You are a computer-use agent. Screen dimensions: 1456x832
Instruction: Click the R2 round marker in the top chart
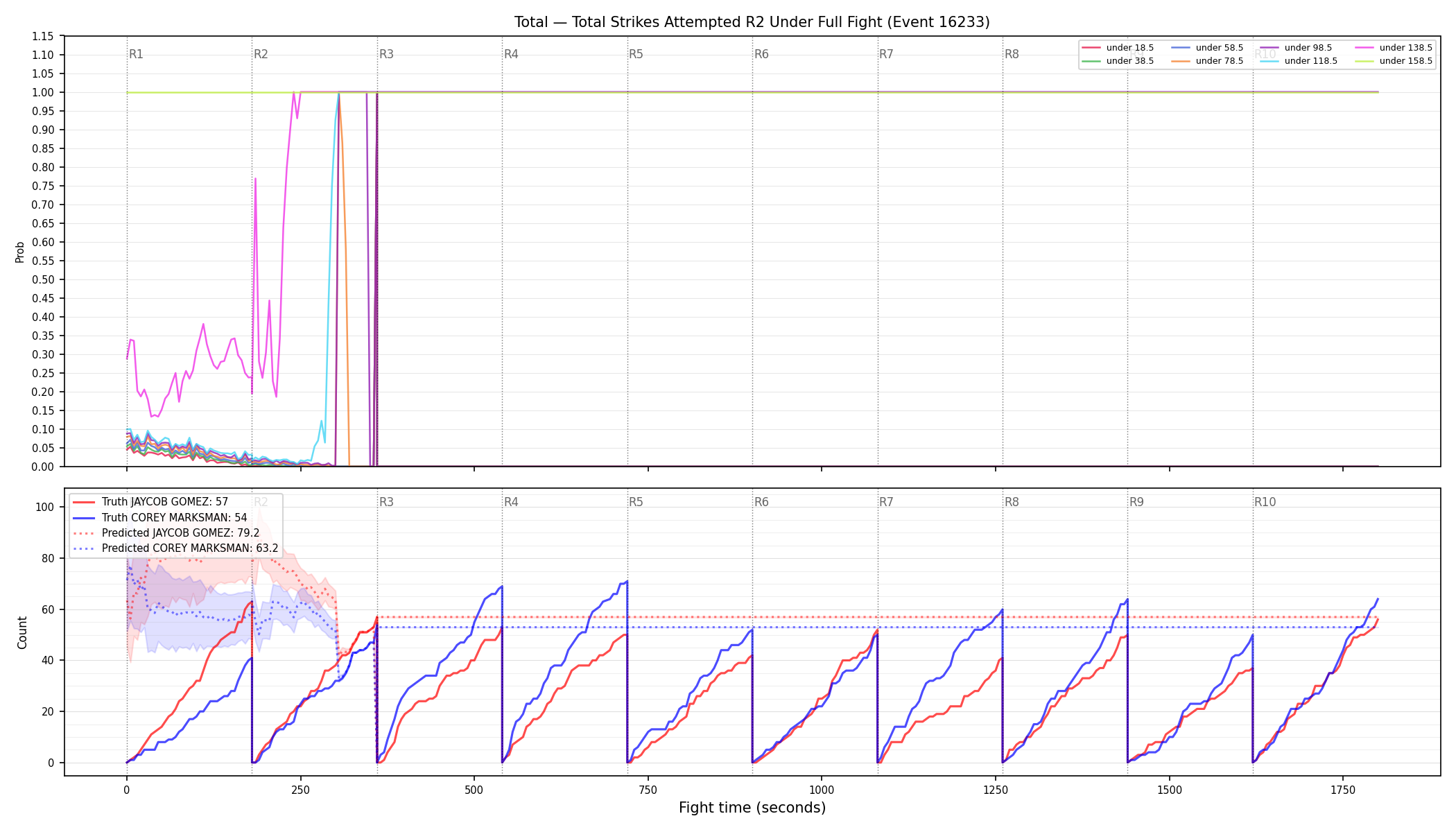click(x=261, y=54)
